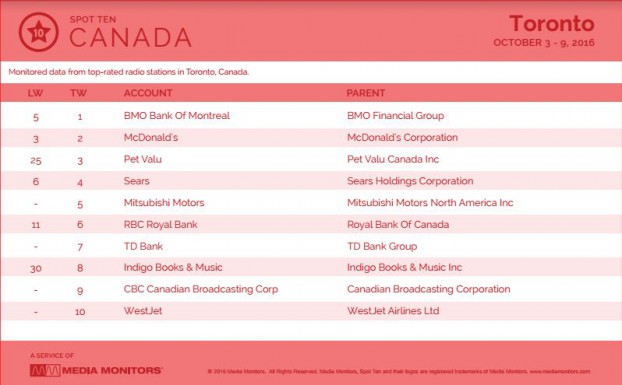Click the CANADA title text
Image resolution: width=622 pixels, height=385 pixels.
[x=131, y=38]
